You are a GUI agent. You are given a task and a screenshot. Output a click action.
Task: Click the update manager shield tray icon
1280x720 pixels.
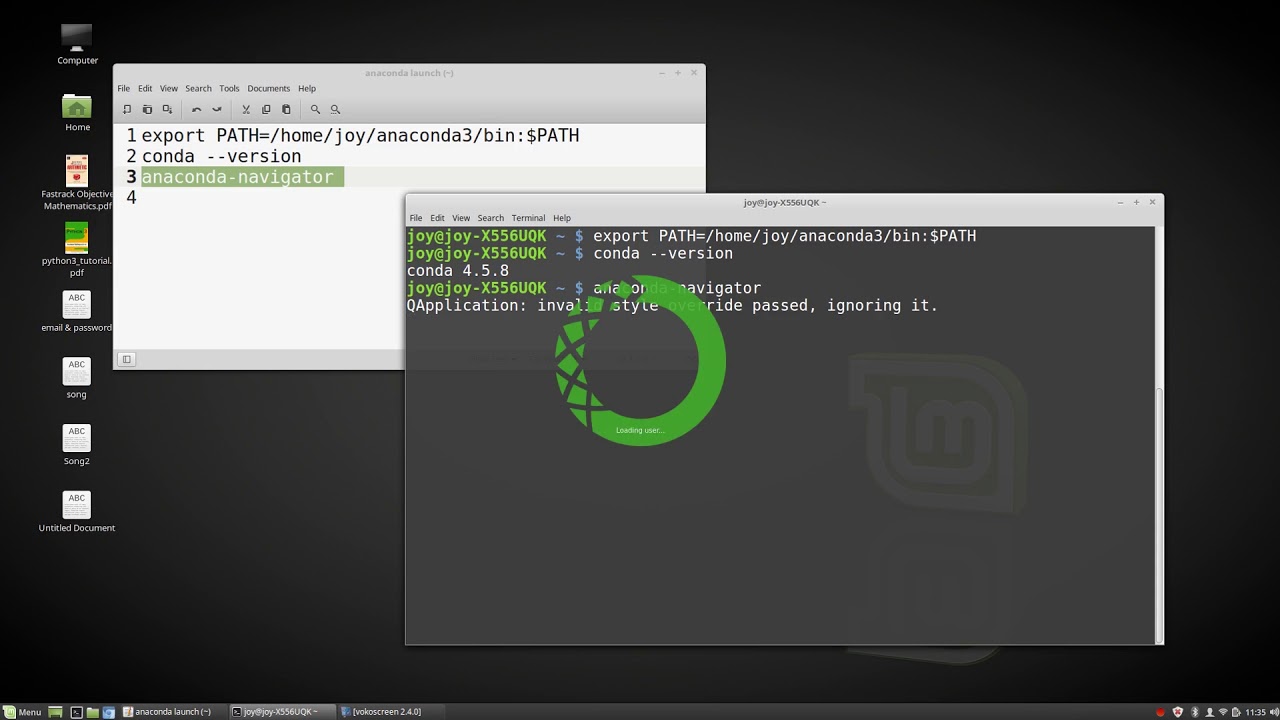click(x=1178, y=712)
